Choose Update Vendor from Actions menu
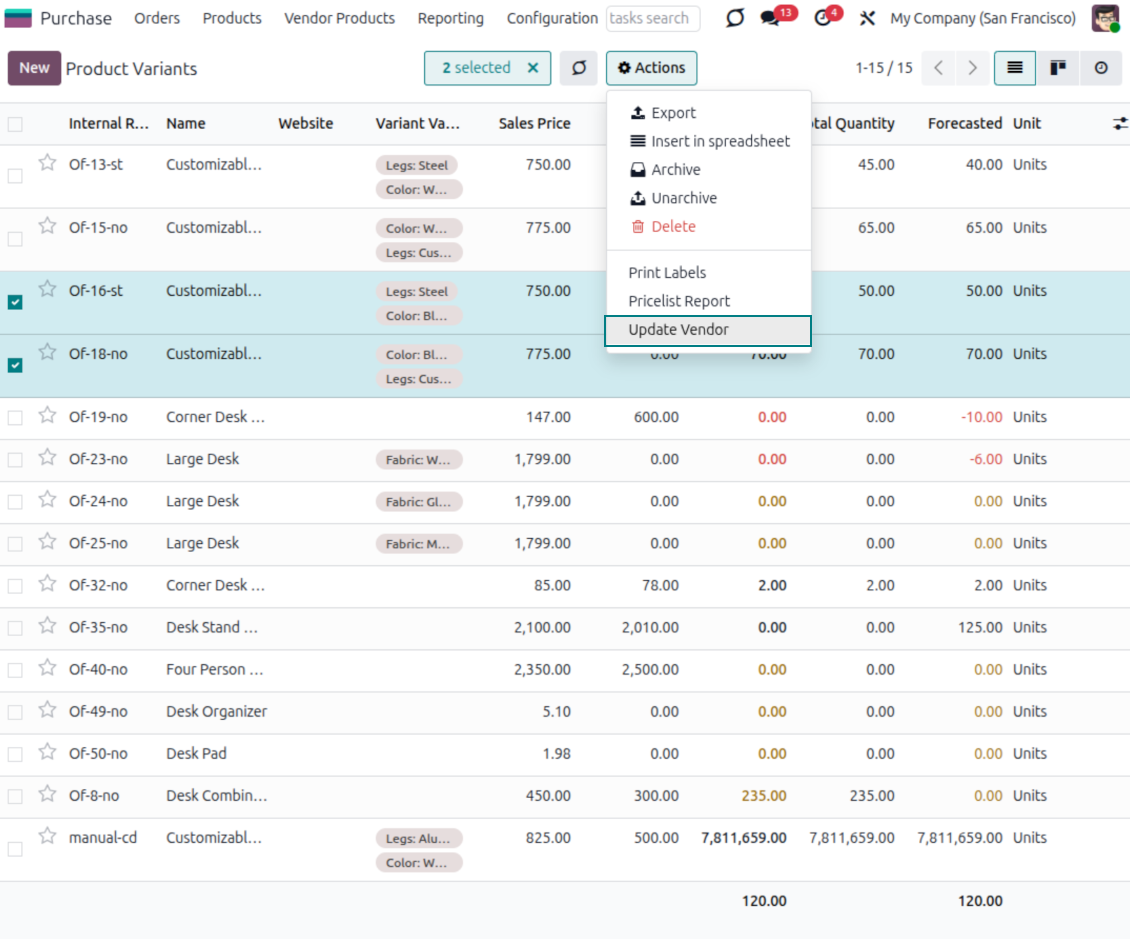Viewport: 1130px width, 939px height. tap(678, 330)
